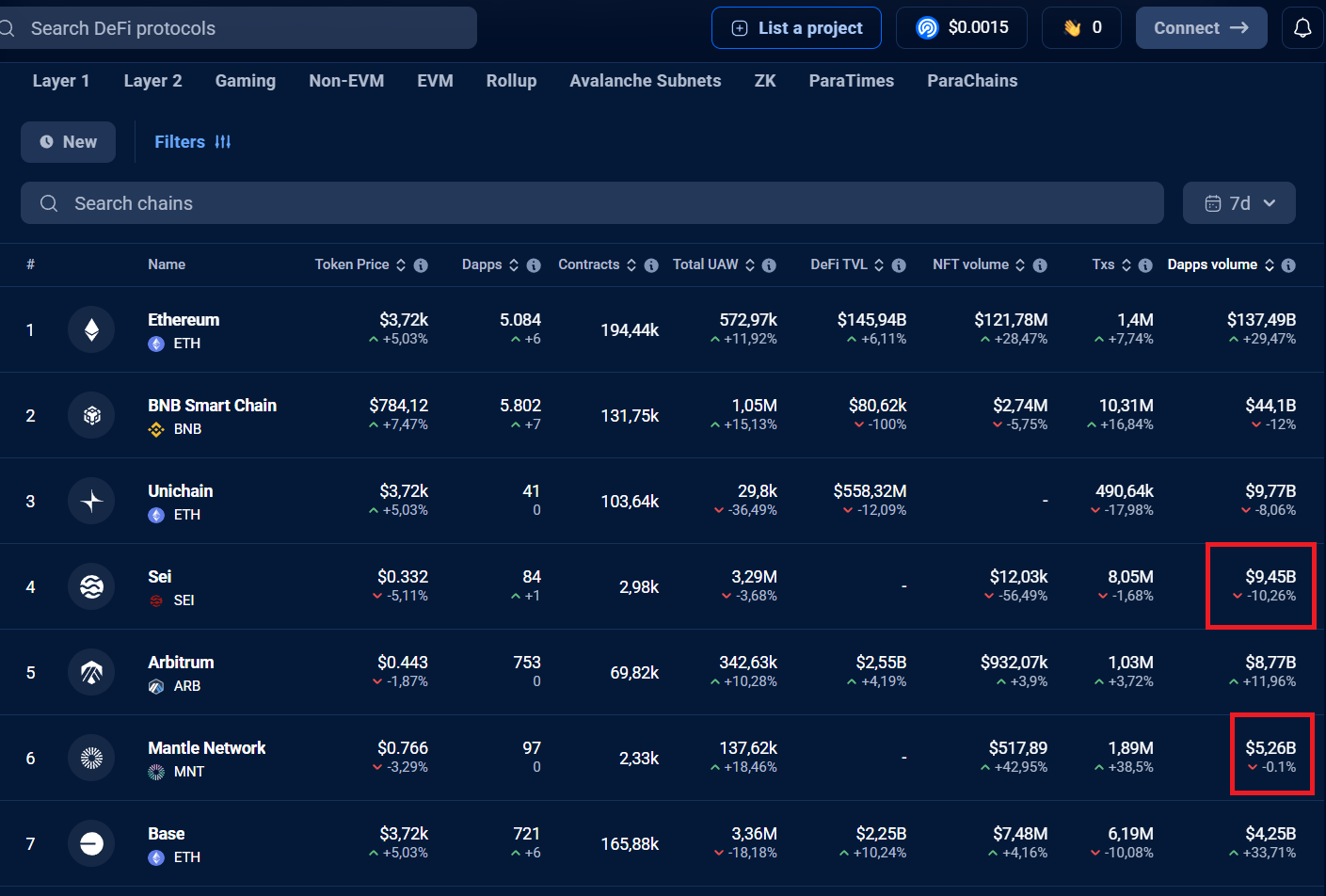Click List a project button

pyautogui.click(x=796, y=28)
